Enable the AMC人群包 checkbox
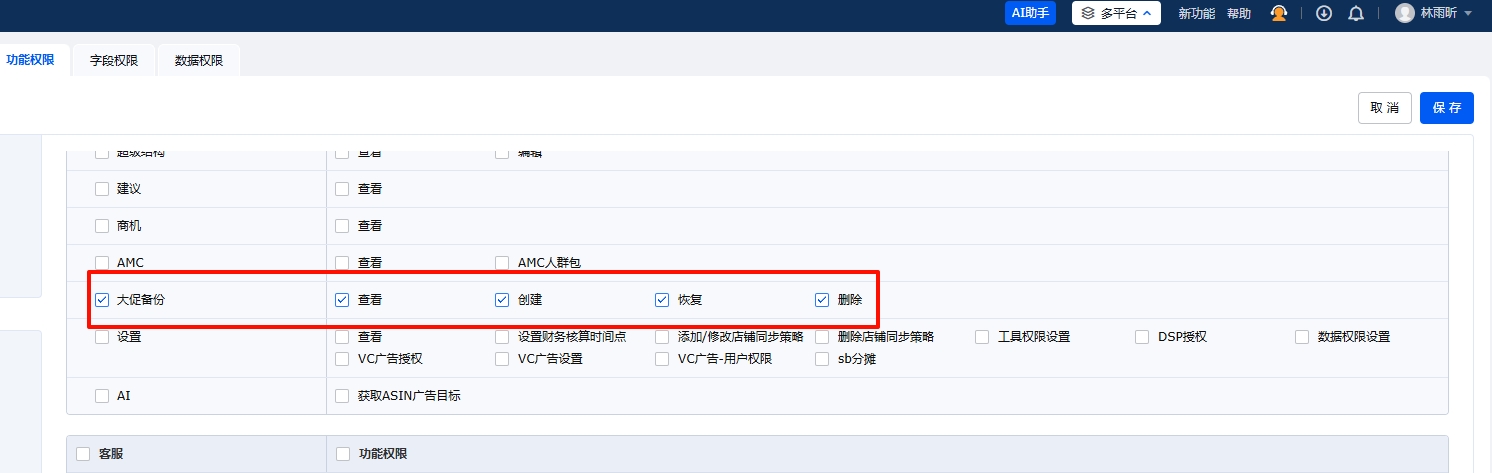Image resolution: width=1492 pixels, height=473 pixels. pyautogui.click(x=502, y=263)
